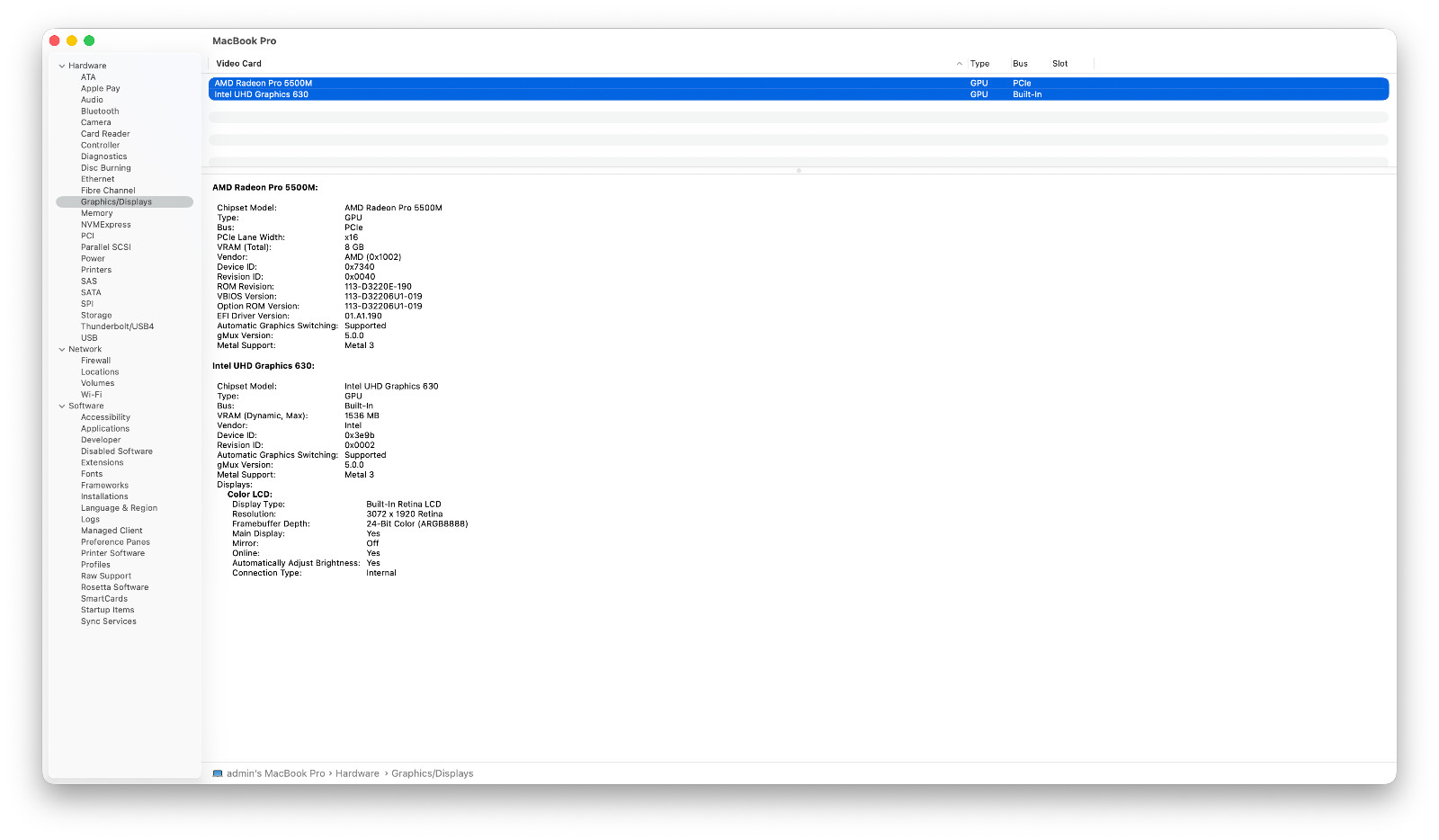Screen dimensions: 1439x840
Task: Select the Intel UHD Graphics 630 table row
Action: point(799,94)
